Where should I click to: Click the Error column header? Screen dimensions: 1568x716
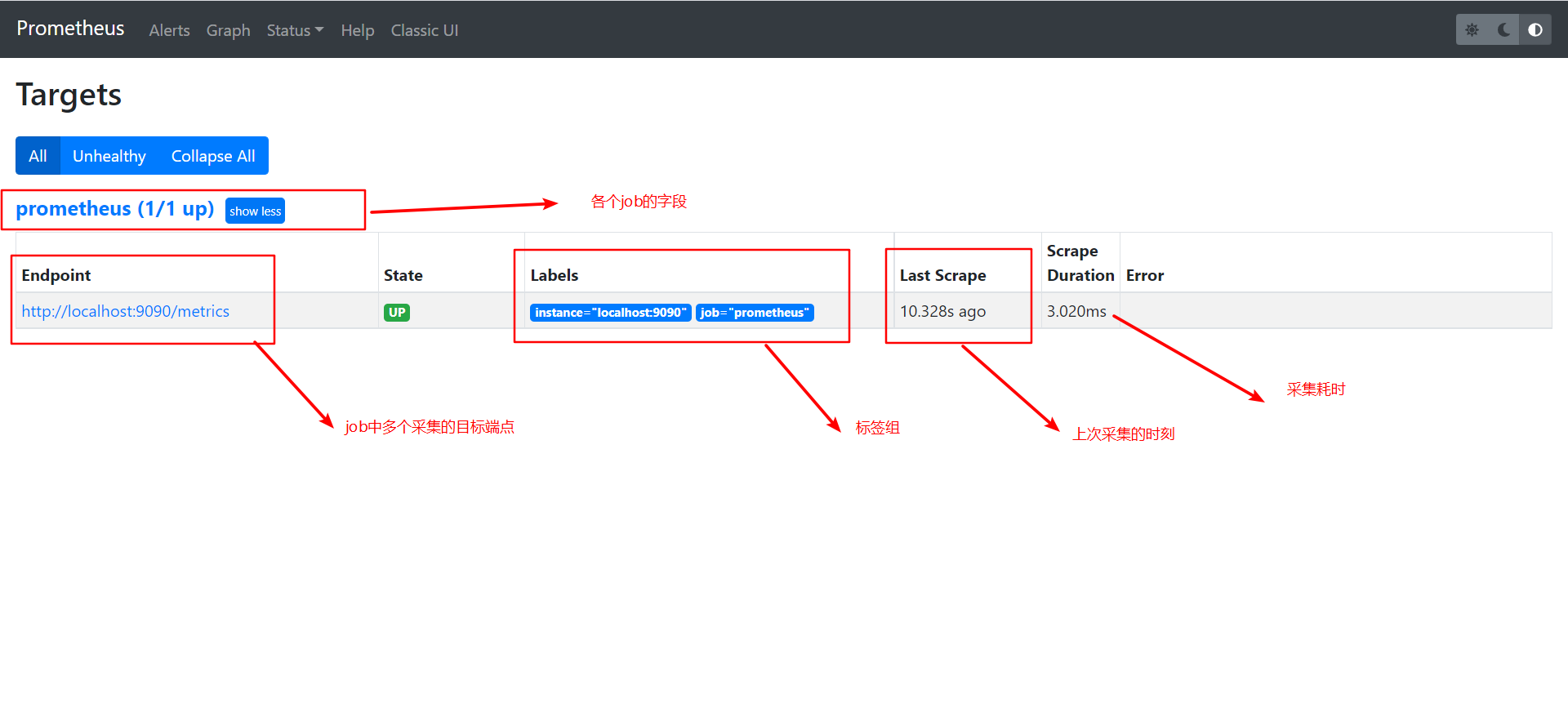click(1145, 275)
